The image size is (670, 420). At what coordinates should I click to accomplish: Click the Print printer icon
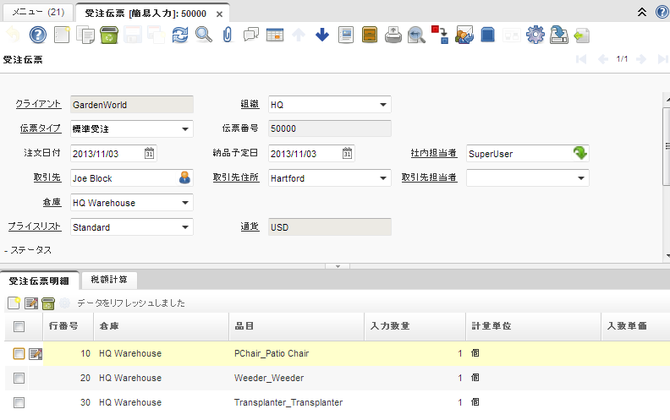[x=393, y=35]
